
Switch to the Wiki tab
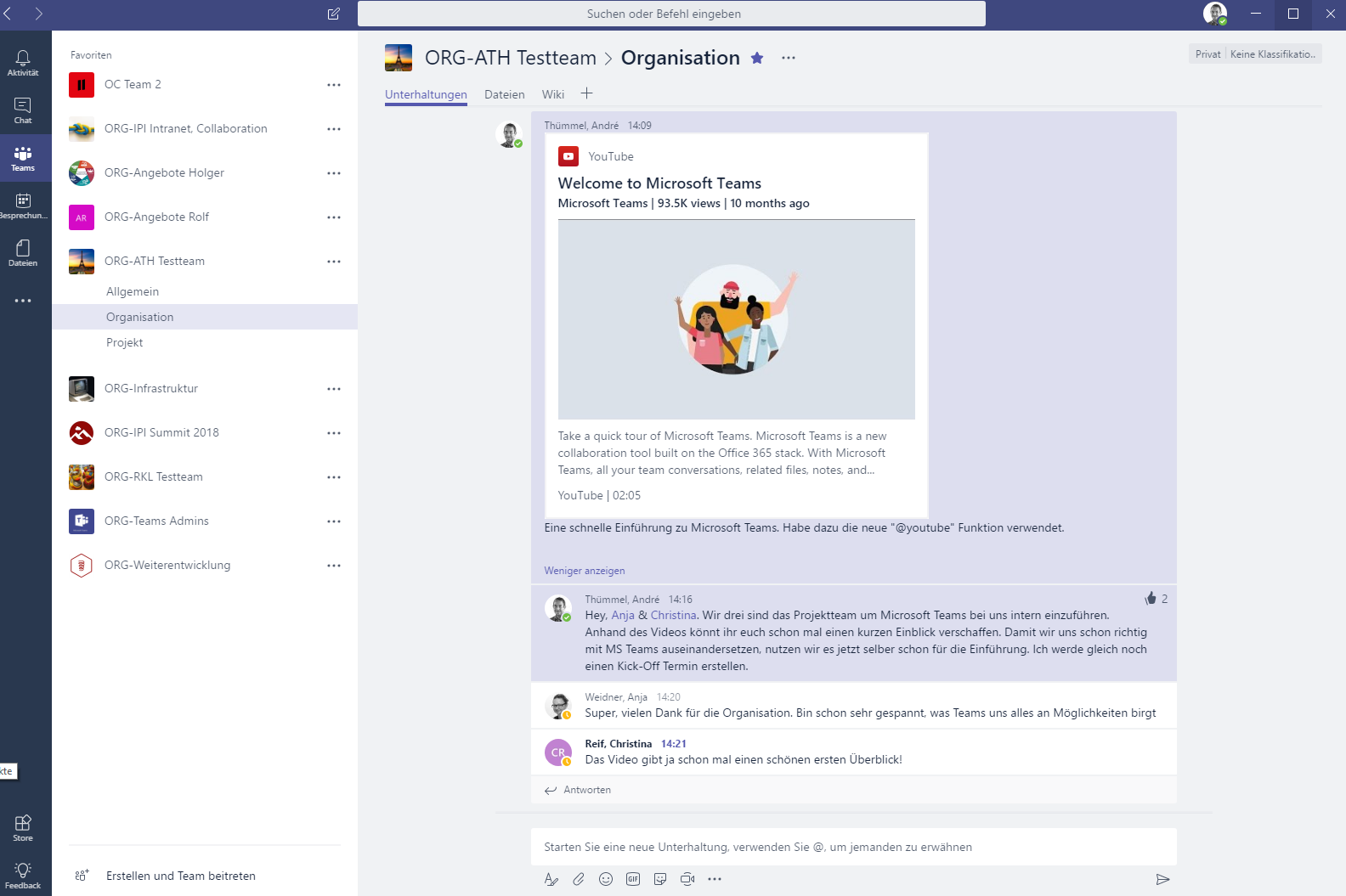pyautogui.click(x=553, y=94)
